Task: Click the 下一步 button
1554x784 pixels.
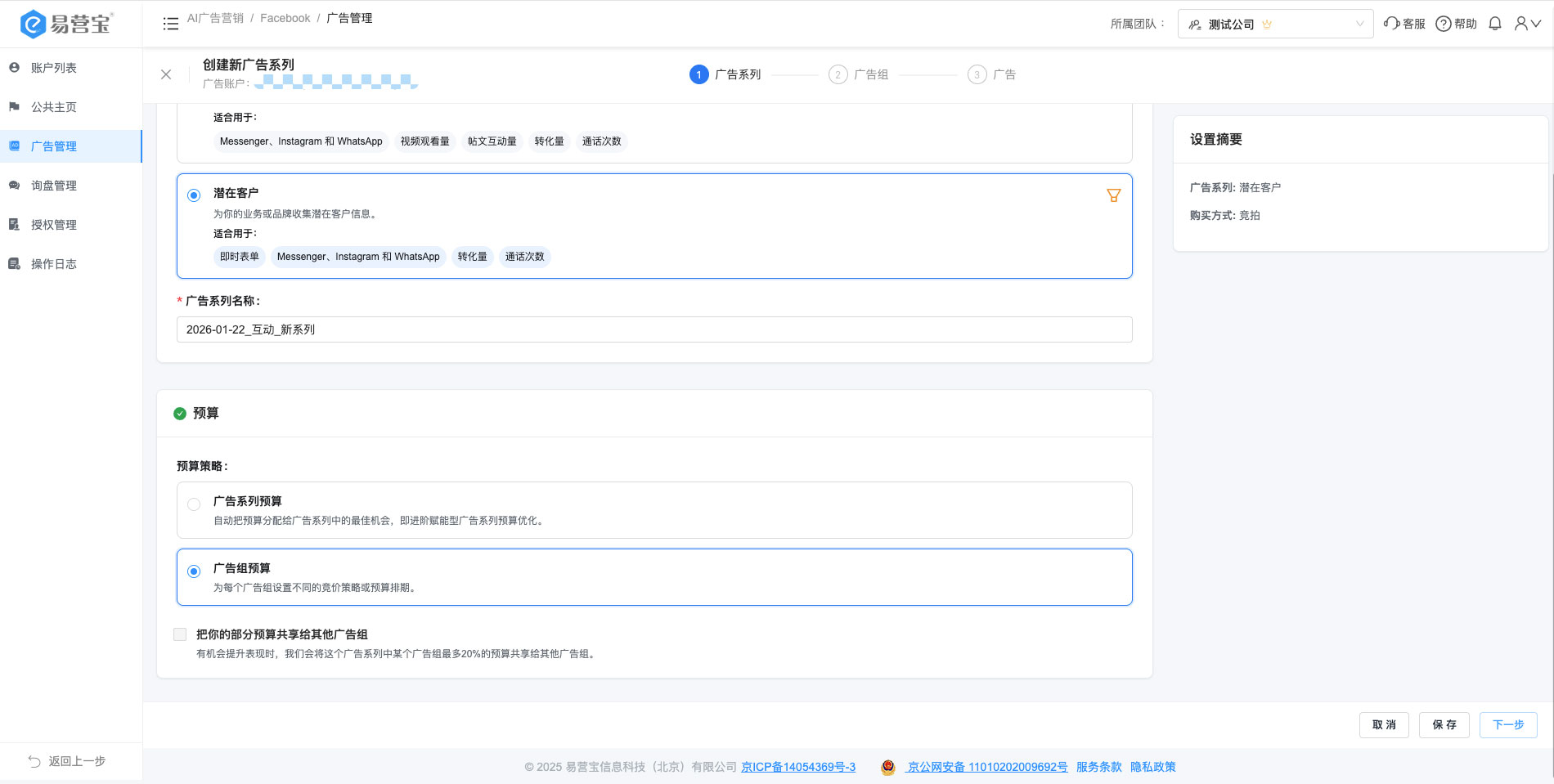Action: (x=1507, y=725)
